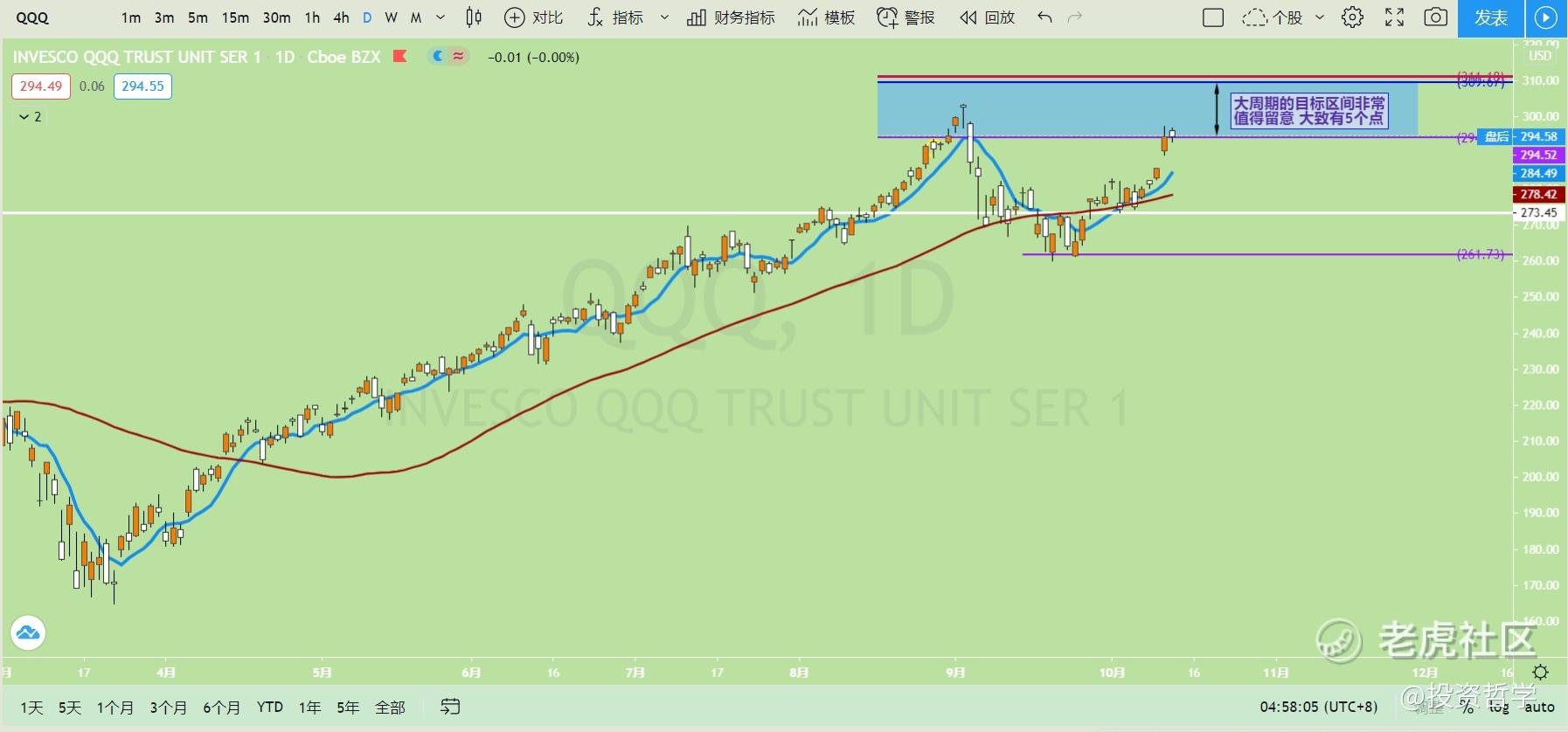Select the daily D timeframe
Screen dimensions: 1568x732
[367, 17]
